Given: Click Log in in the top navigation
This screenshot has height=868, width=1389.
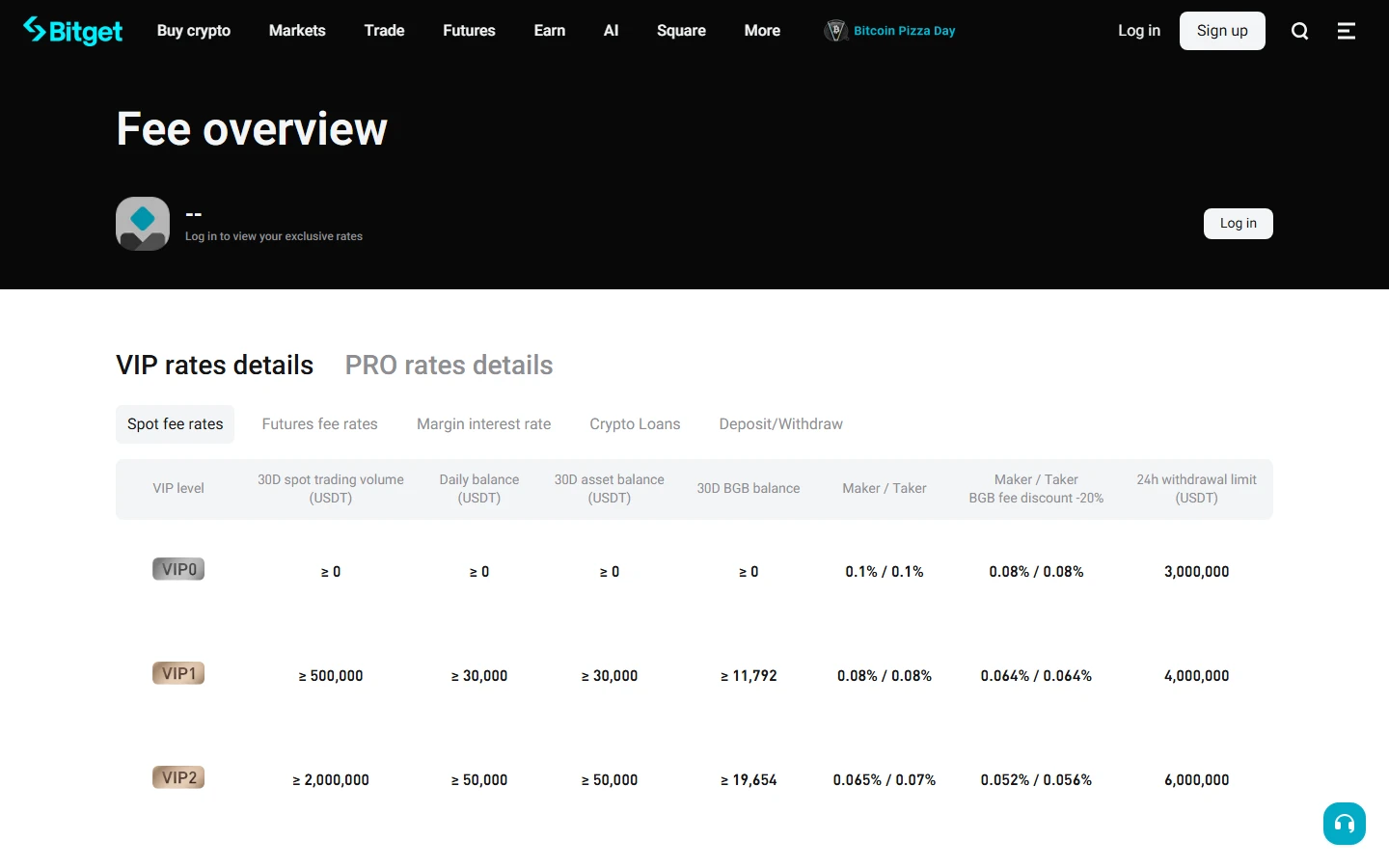Looking at the screenshot, I should (x=1139, y=31).
